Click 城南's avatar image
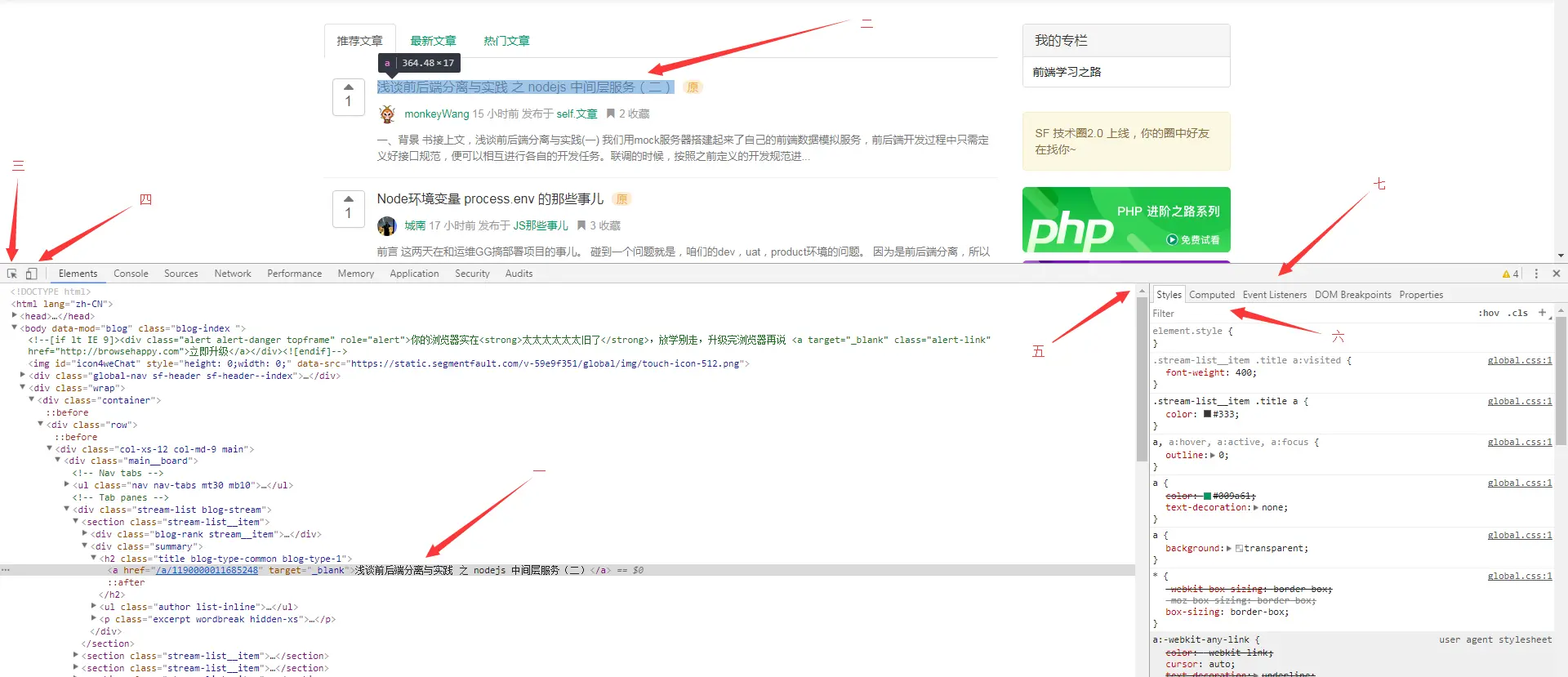 (x=387, y=225)
